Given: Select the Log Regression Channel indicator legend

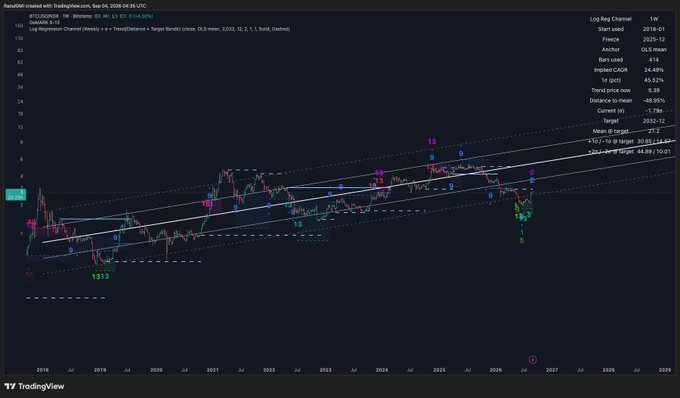Looking at the screenshot, I should pos(159,29).
